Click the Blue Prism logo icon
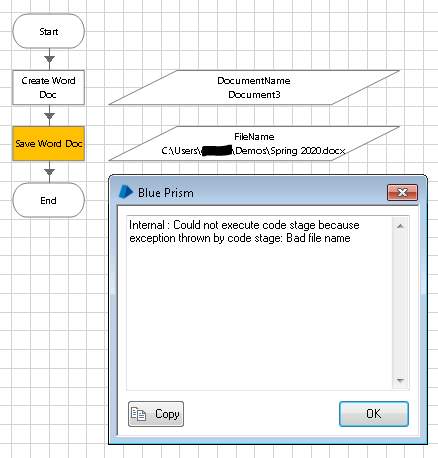This screenshot has height=458, width=438. pos(126,192)
